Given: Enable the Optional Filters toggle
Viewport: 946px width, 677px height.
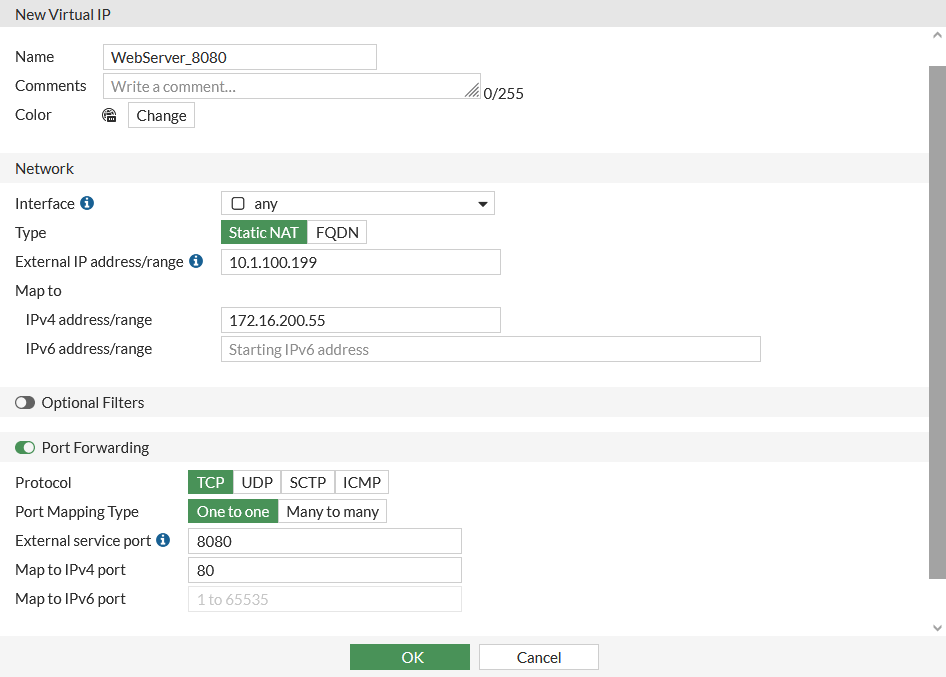Looking at the screenshot, I should 25,402.
